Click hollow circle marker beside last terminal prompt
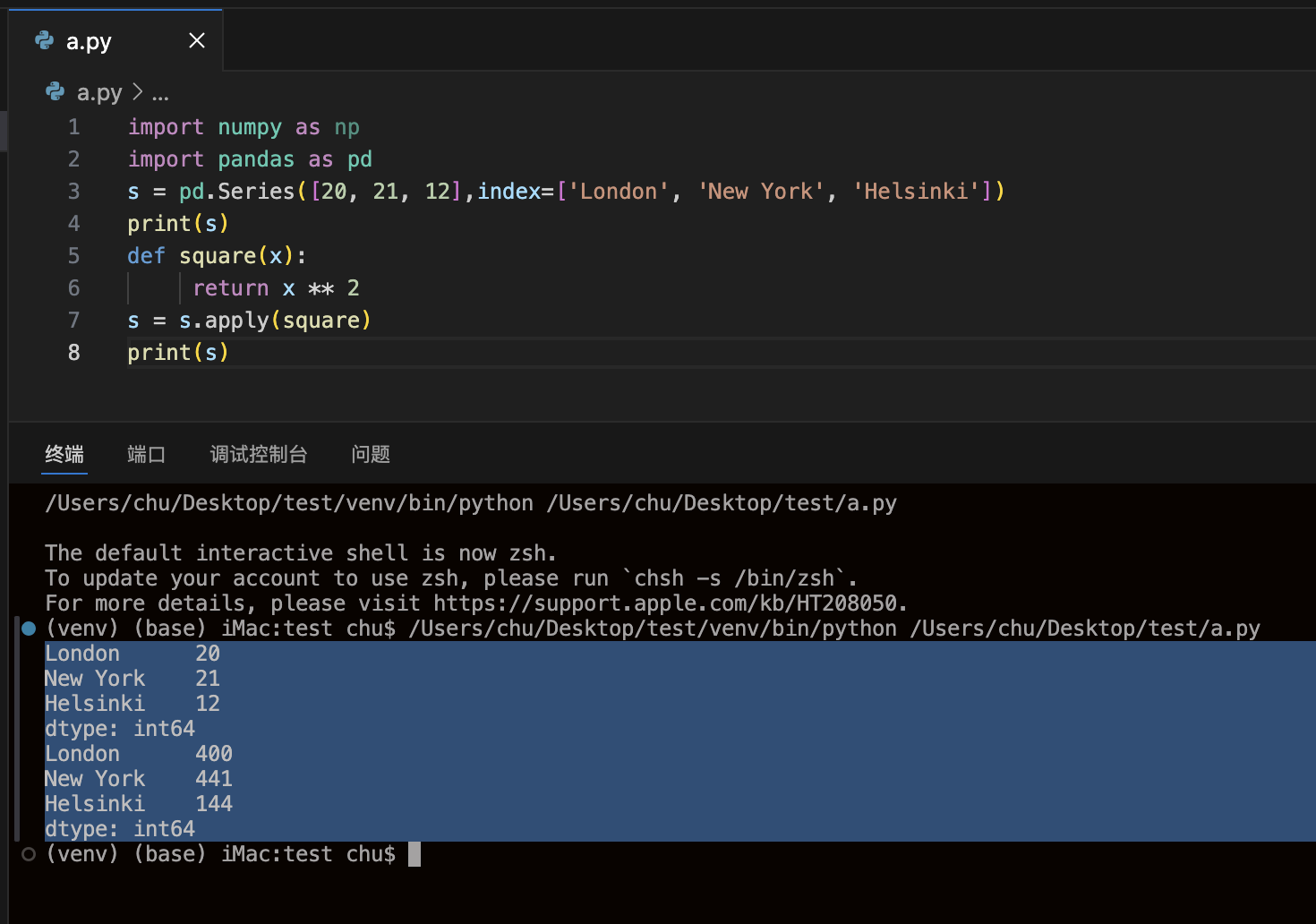Viewport: 1316px width, 924px height. [x=29, y=854]
